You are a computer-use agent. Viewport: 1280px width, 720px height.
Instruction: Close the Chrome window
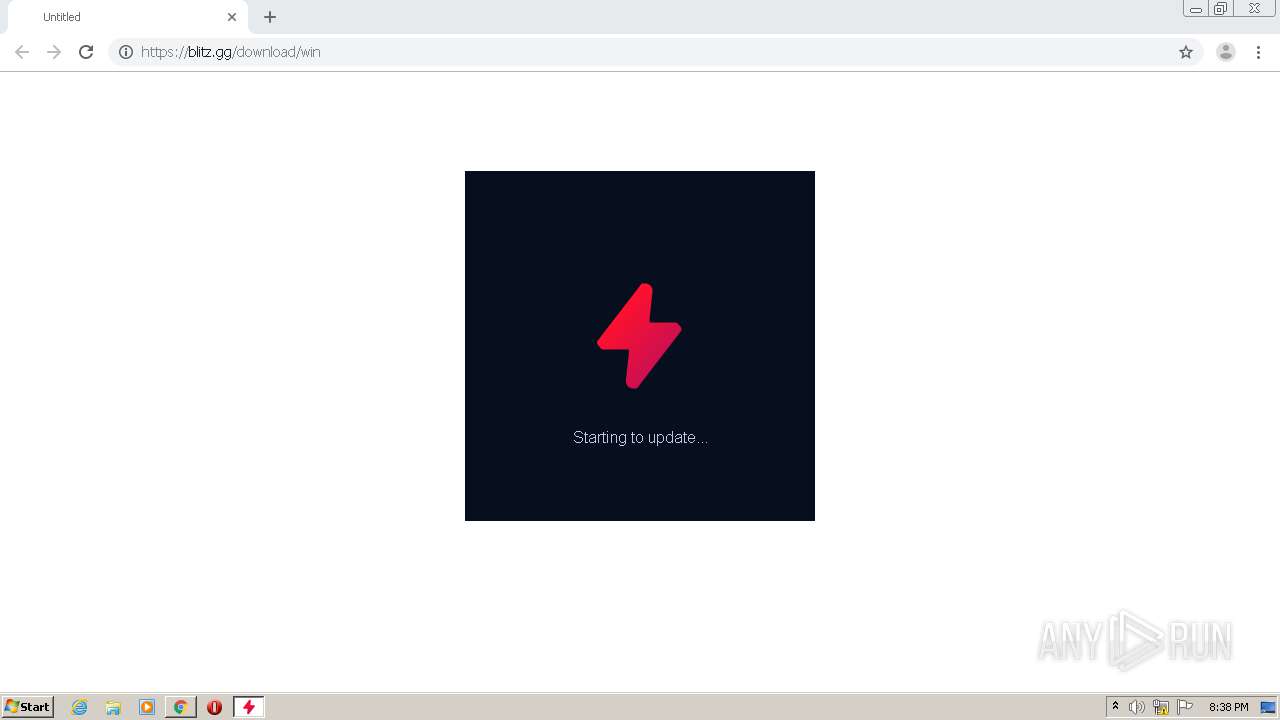[x=1254, y=9]
